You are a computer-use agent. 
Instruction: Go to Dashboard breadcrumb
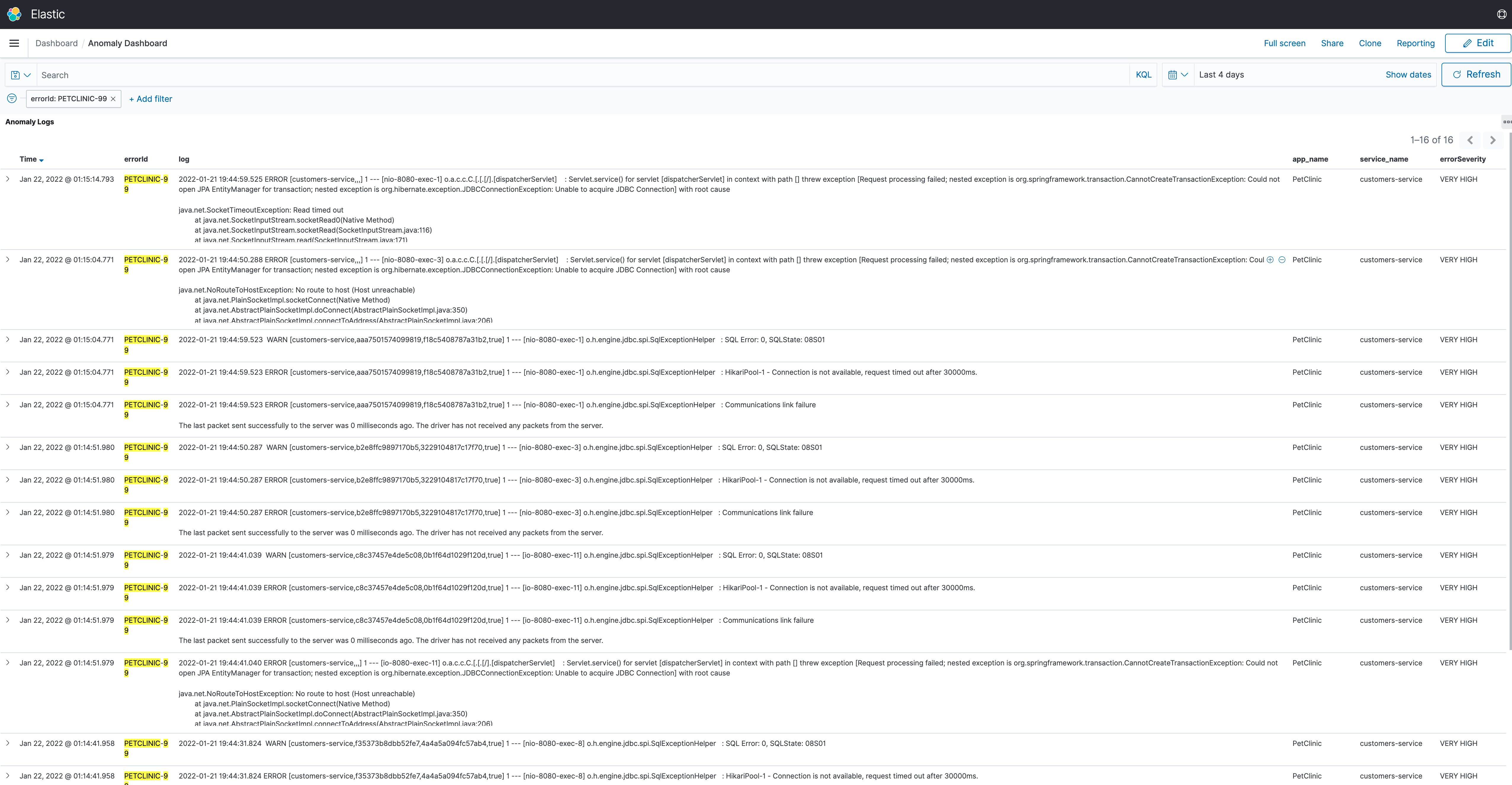tap(56, 44)
